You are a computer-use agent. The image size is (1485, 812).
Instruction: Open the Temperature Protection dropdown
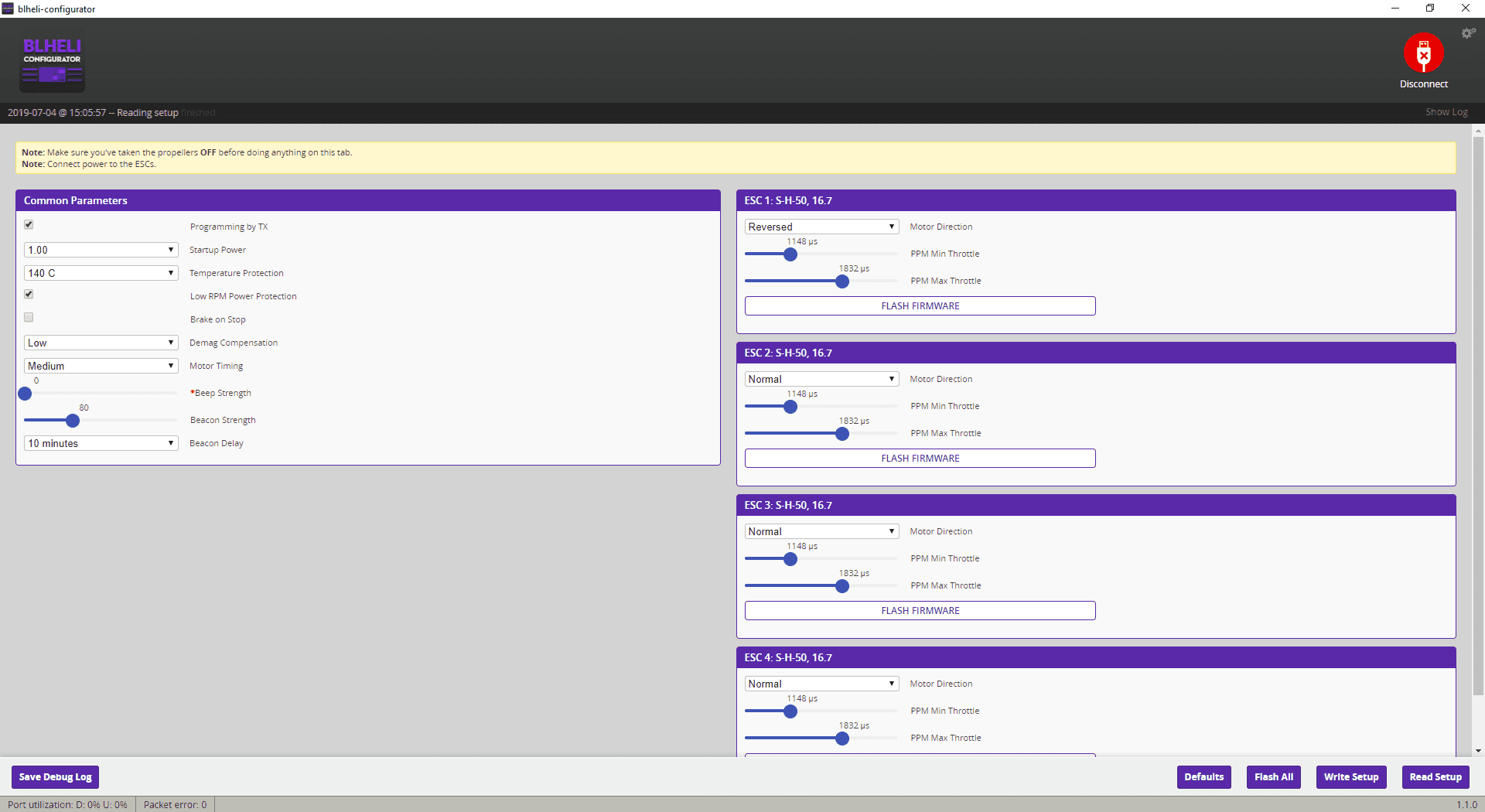pyautogui.click(x=101, y=273)
